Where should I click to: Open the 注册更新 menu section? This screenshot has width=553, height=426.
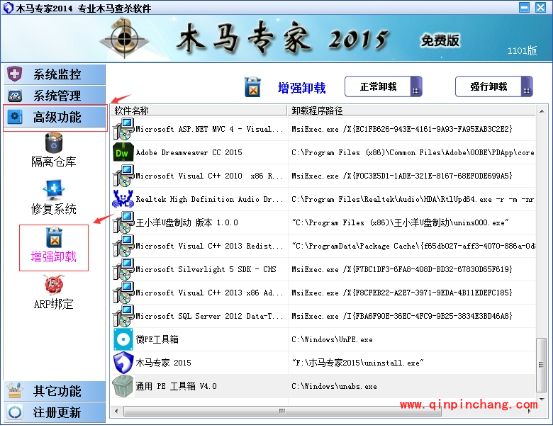[55, 412]
